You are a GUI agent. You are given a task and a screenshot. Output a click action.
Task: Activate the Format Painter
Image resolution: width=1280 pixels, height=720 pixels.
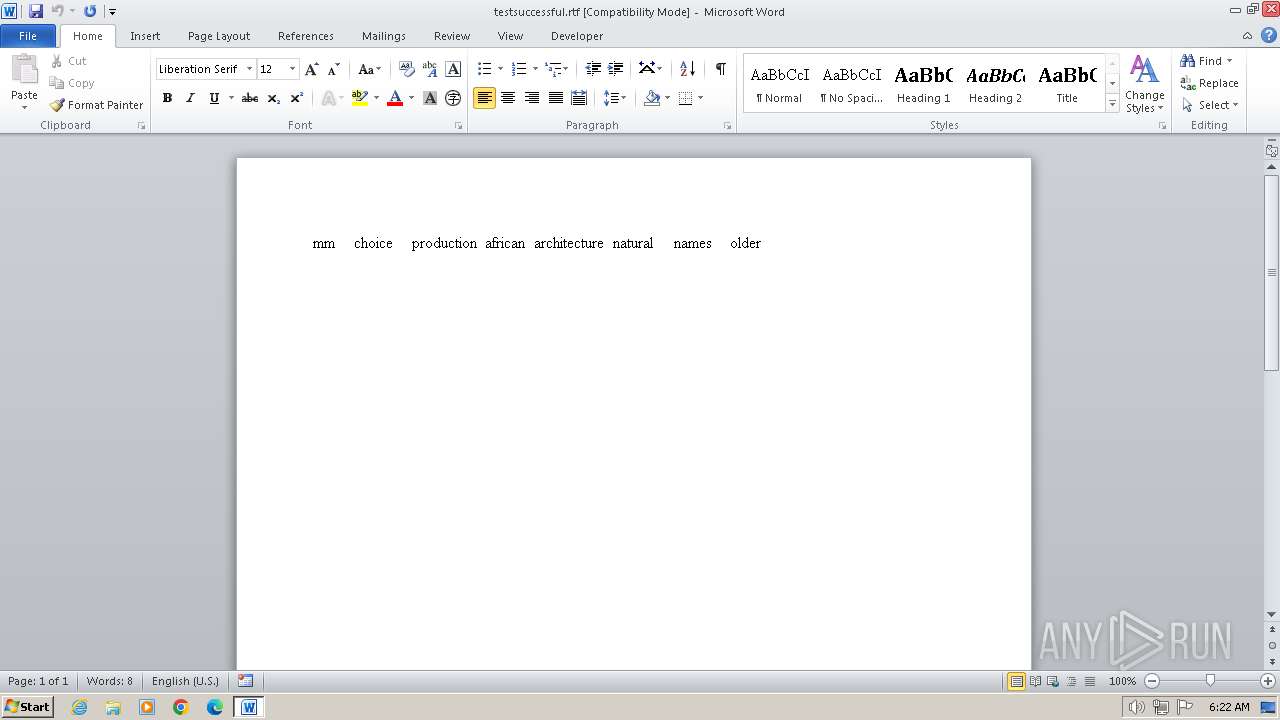click(97, 105)
